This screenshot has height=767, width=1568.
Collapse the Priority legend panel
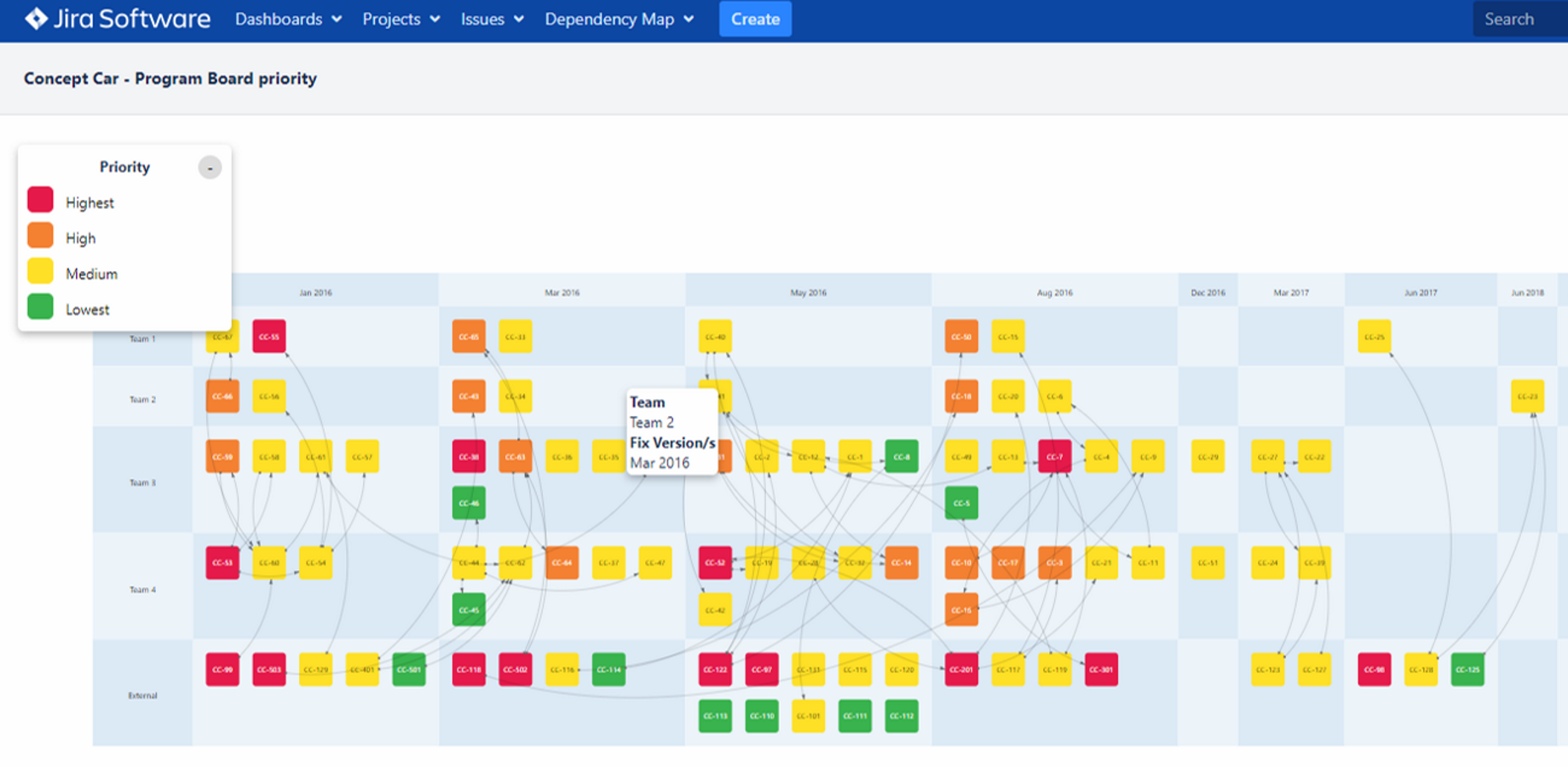tap(210, 167)
